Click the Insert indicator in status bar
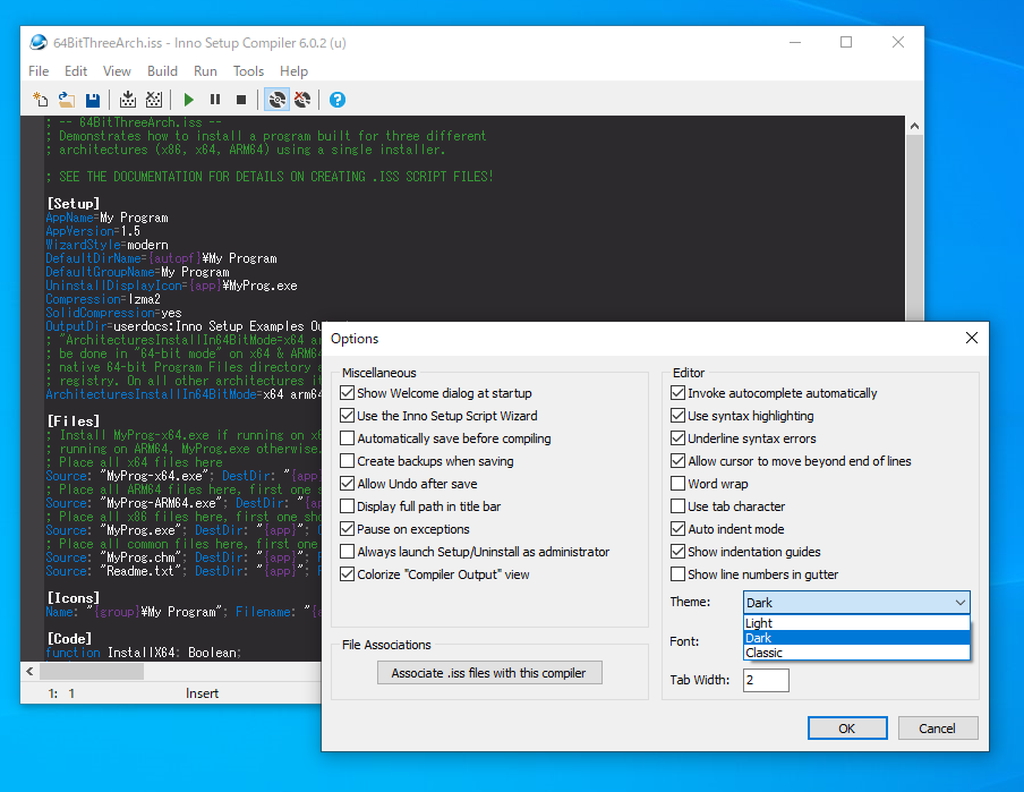 (202, 693)
